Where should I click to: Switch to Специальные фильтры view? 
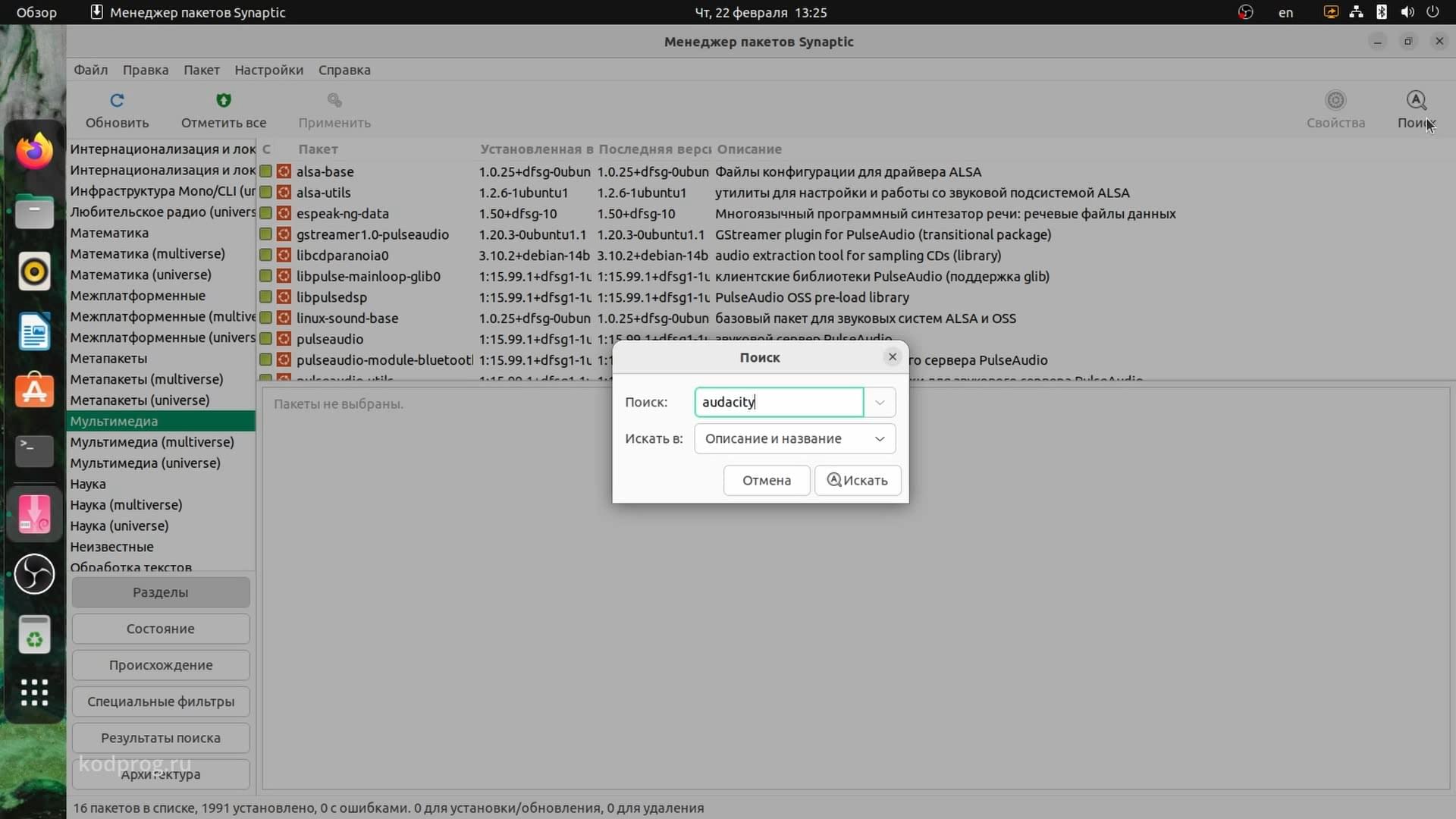[x=161, y=701]
